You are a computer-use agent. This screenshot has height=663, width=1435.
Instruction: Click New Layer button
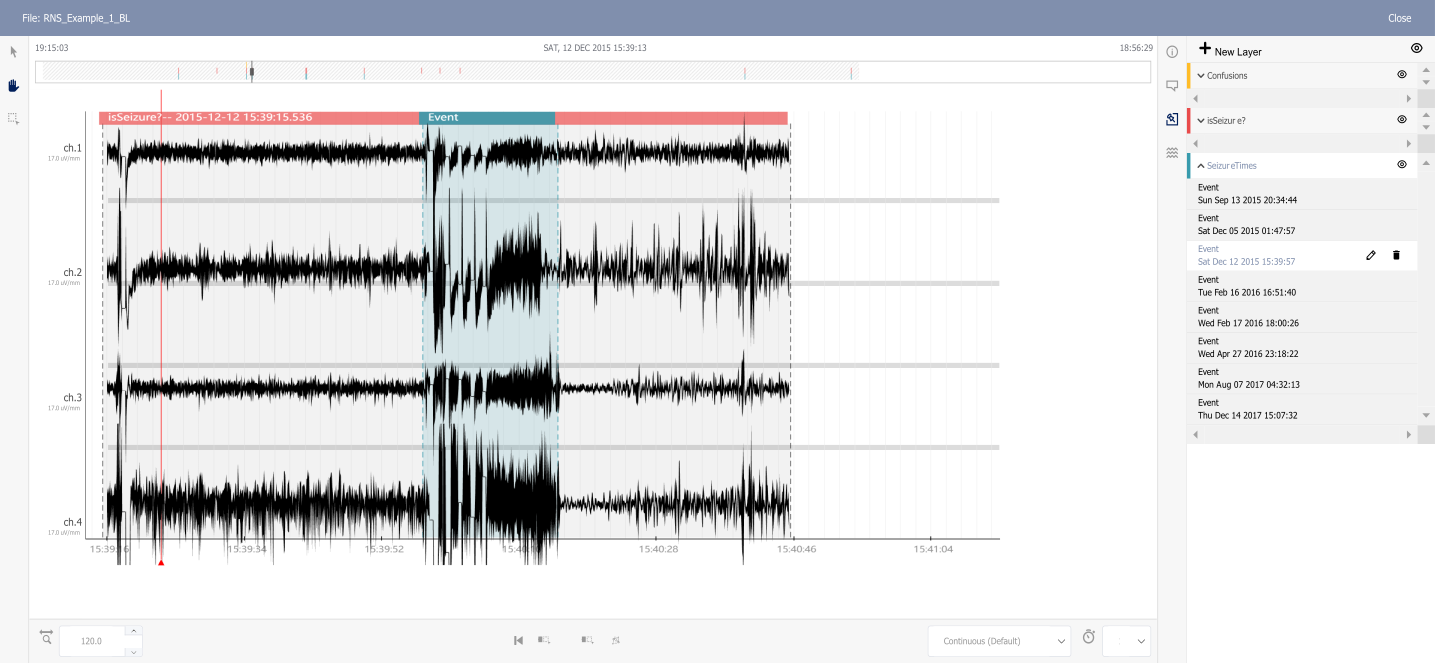[x=1230, y=50]
